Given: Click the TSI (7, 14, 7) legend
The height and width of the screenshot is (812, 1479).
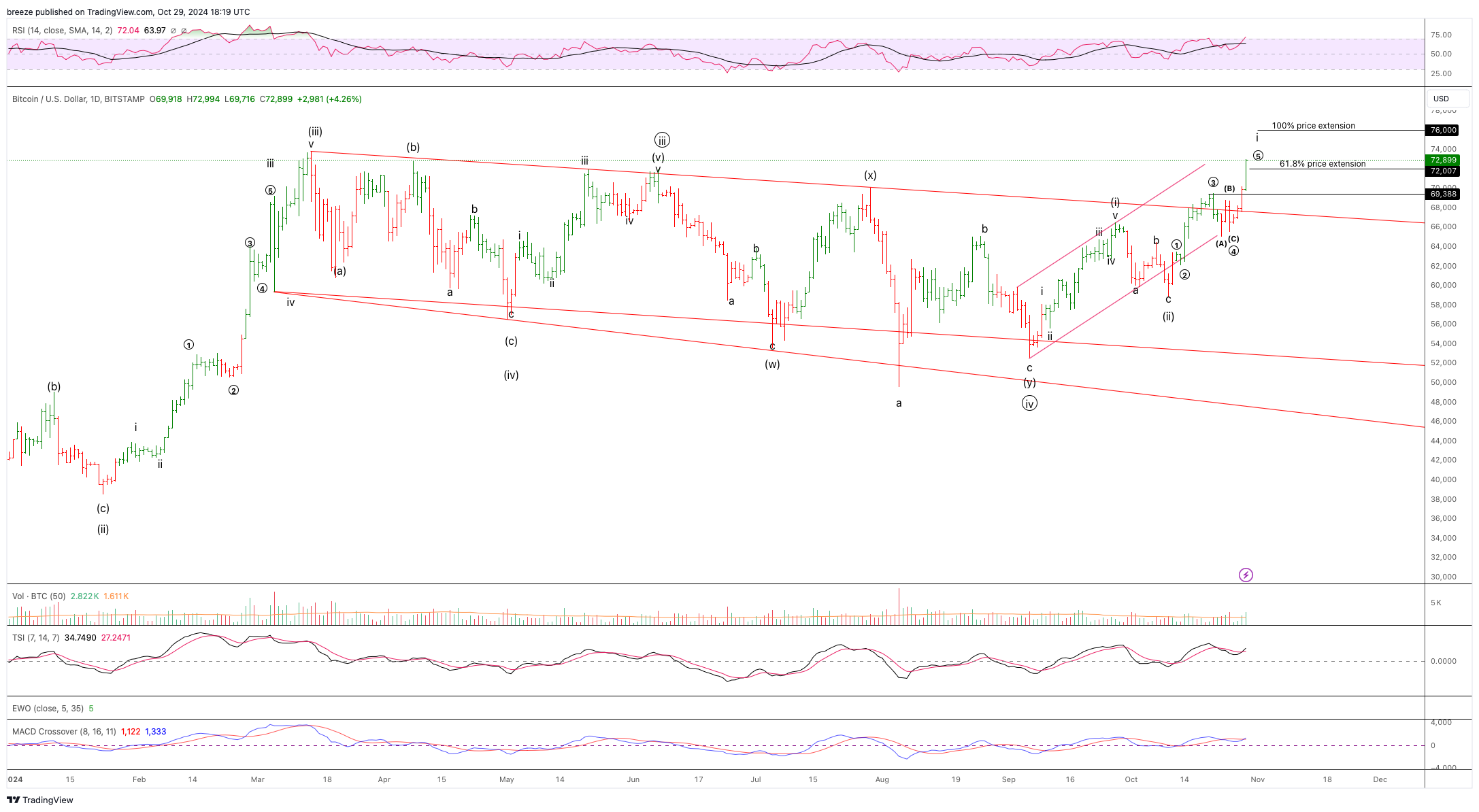Looking at the screenshot, I should [35, 638].
